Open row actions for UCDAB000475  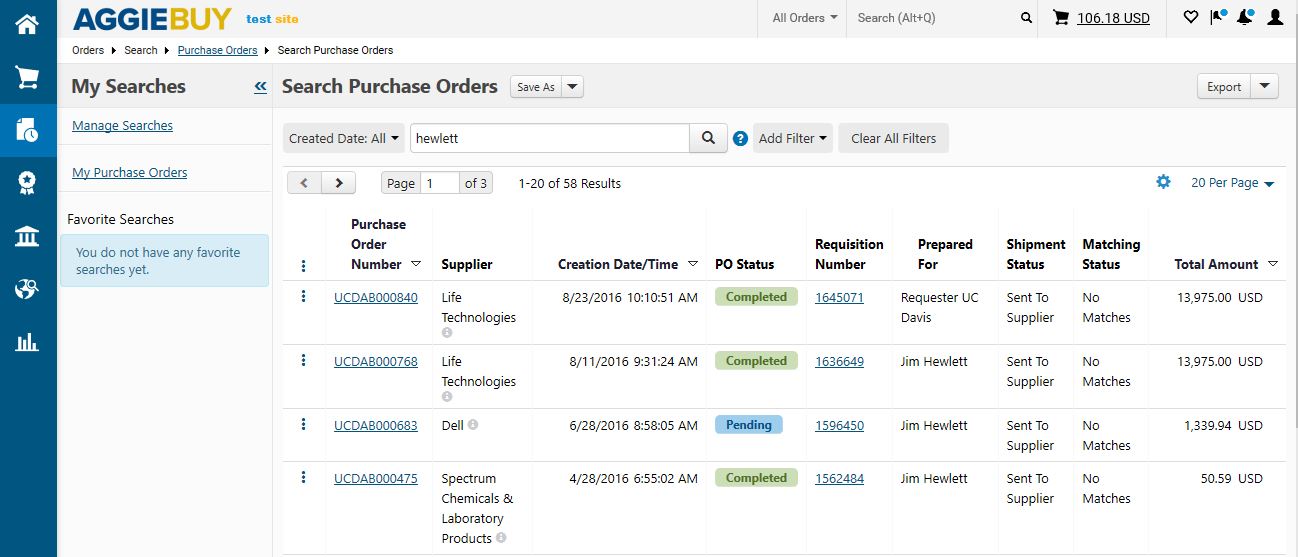(x=303, y=477)
